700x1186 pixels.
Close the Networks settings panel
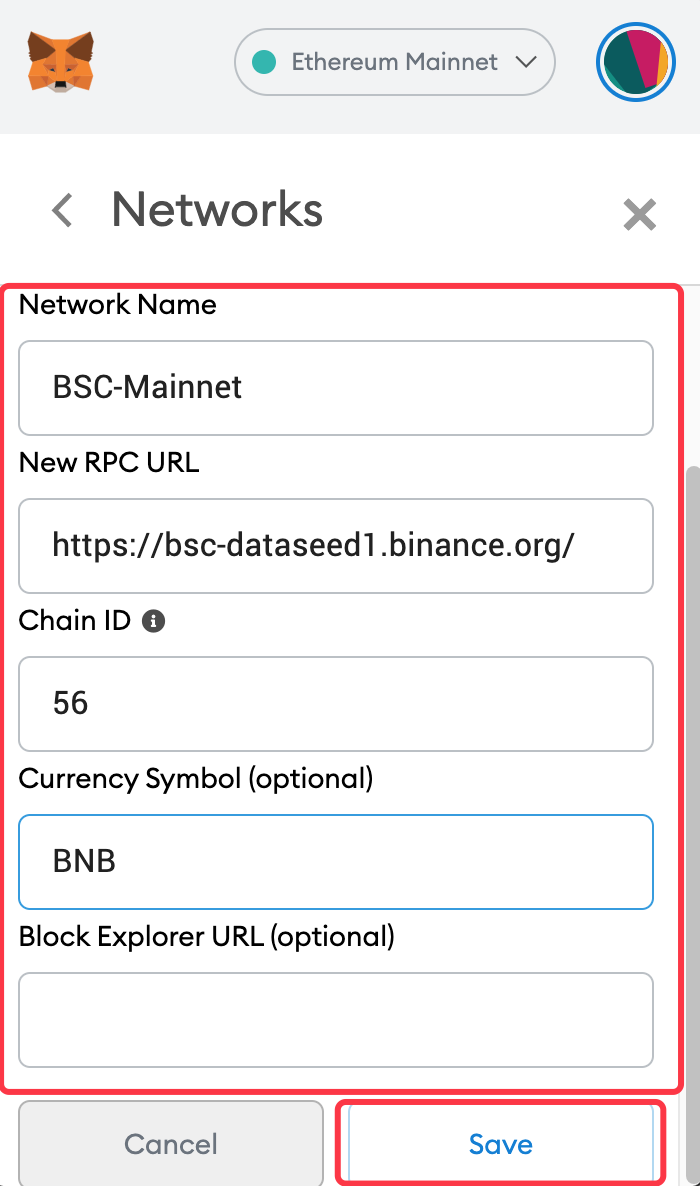coord(639,215)
